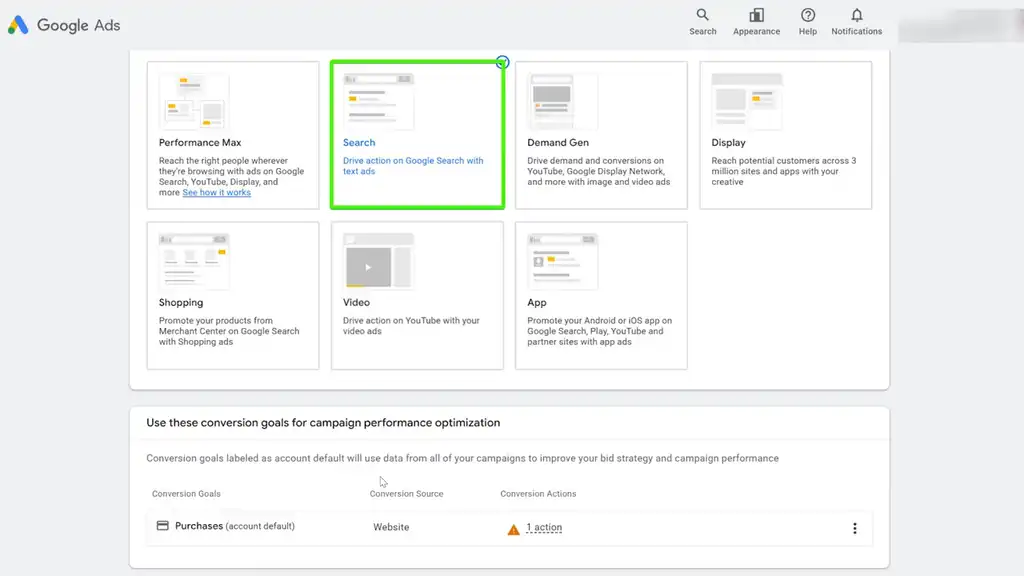
Task: Open the Appearance settings icon
Action: [756, 15]
